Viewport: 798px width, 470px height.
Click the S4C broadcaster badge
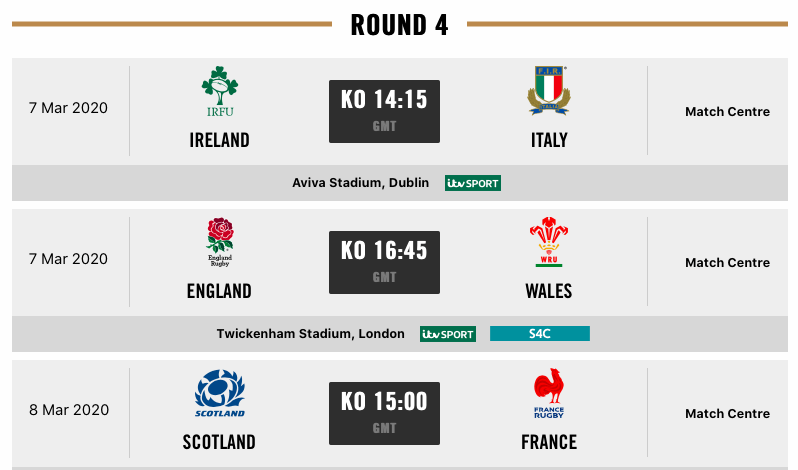540,334
